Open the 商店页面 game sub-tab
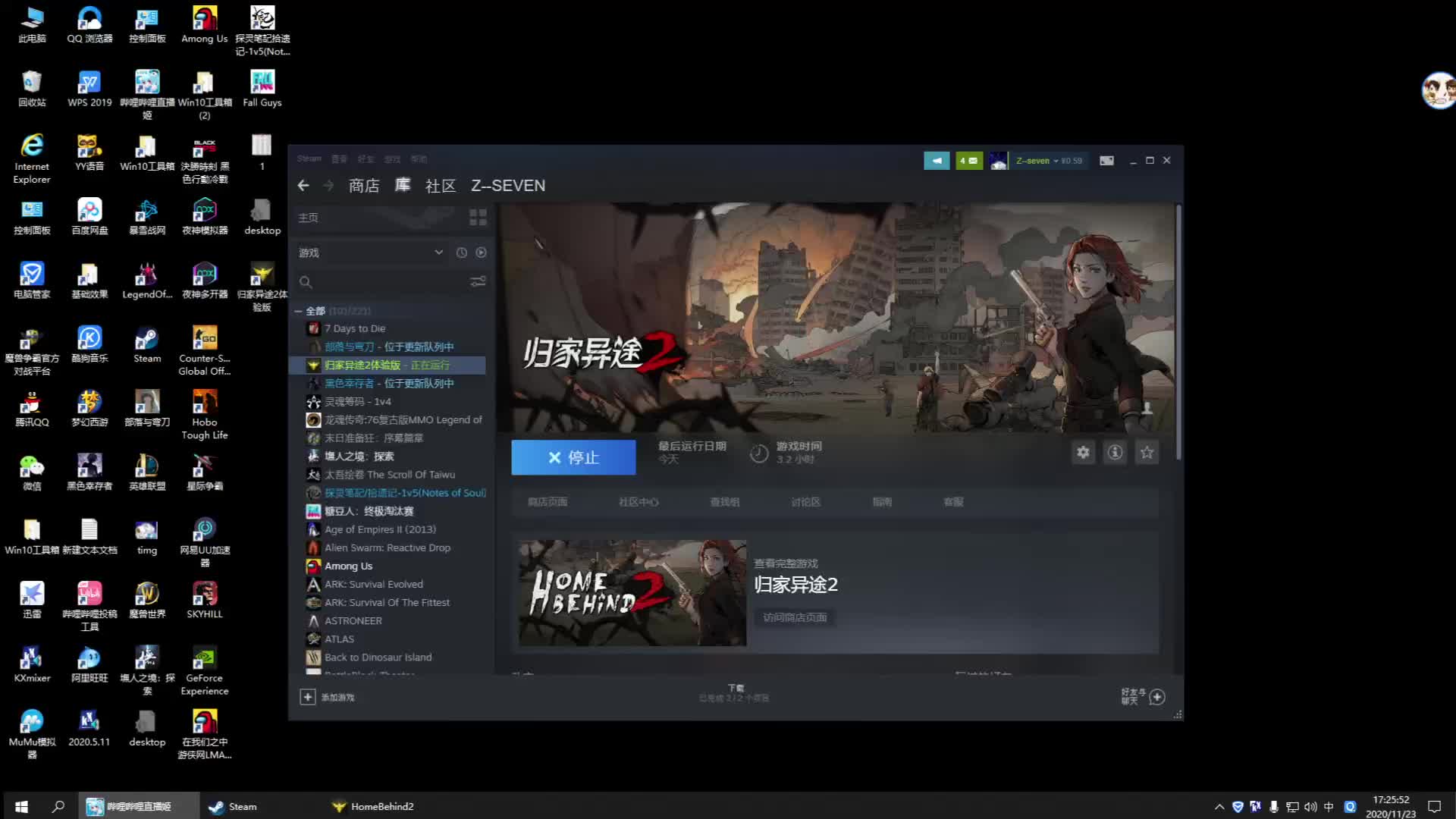The image size is (1456, 819). pyautogui.click(x=548, y=502)
